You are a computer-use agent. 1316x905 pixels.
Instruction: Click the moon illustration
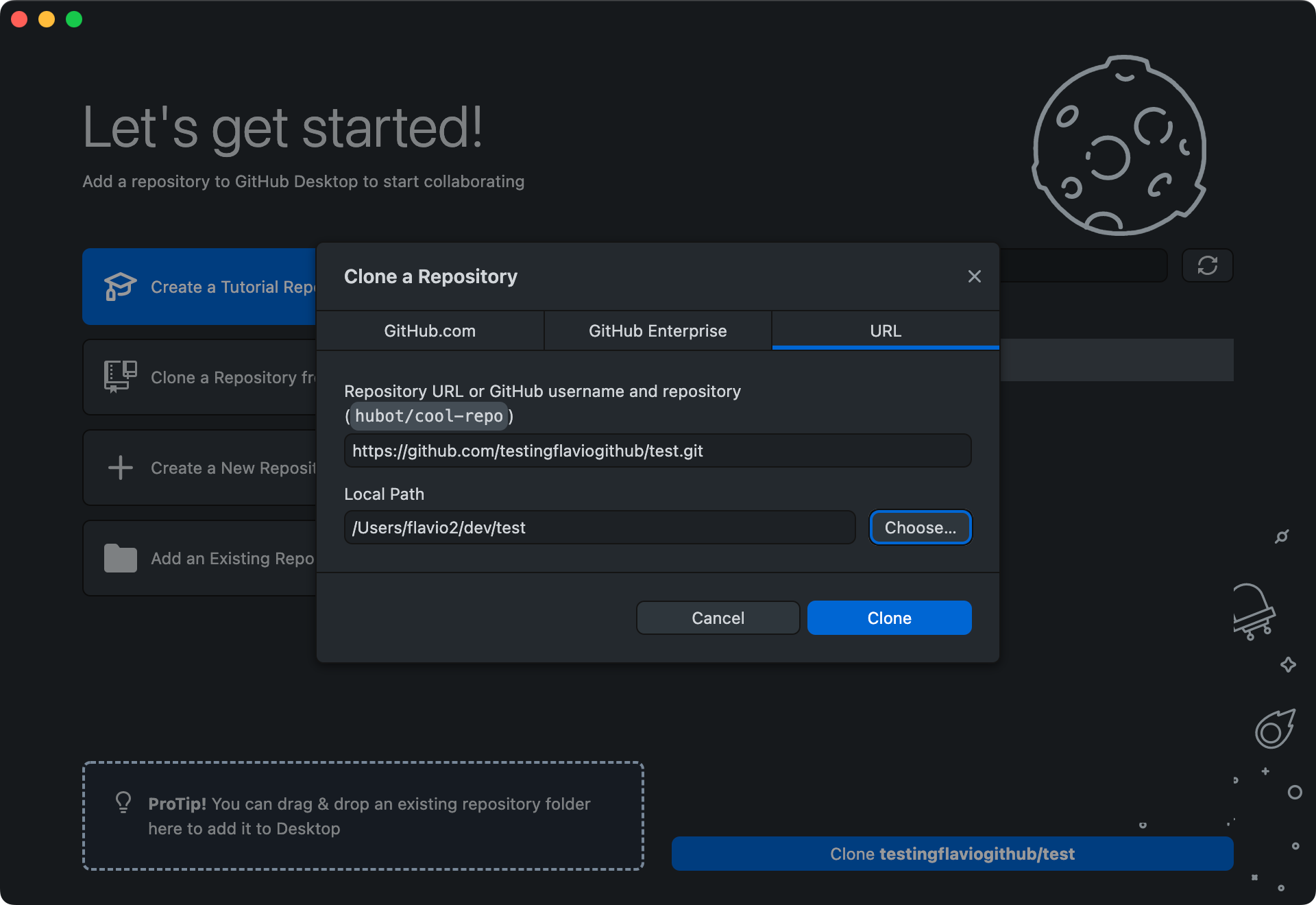pyautogui.click(x=1119, y=145)
